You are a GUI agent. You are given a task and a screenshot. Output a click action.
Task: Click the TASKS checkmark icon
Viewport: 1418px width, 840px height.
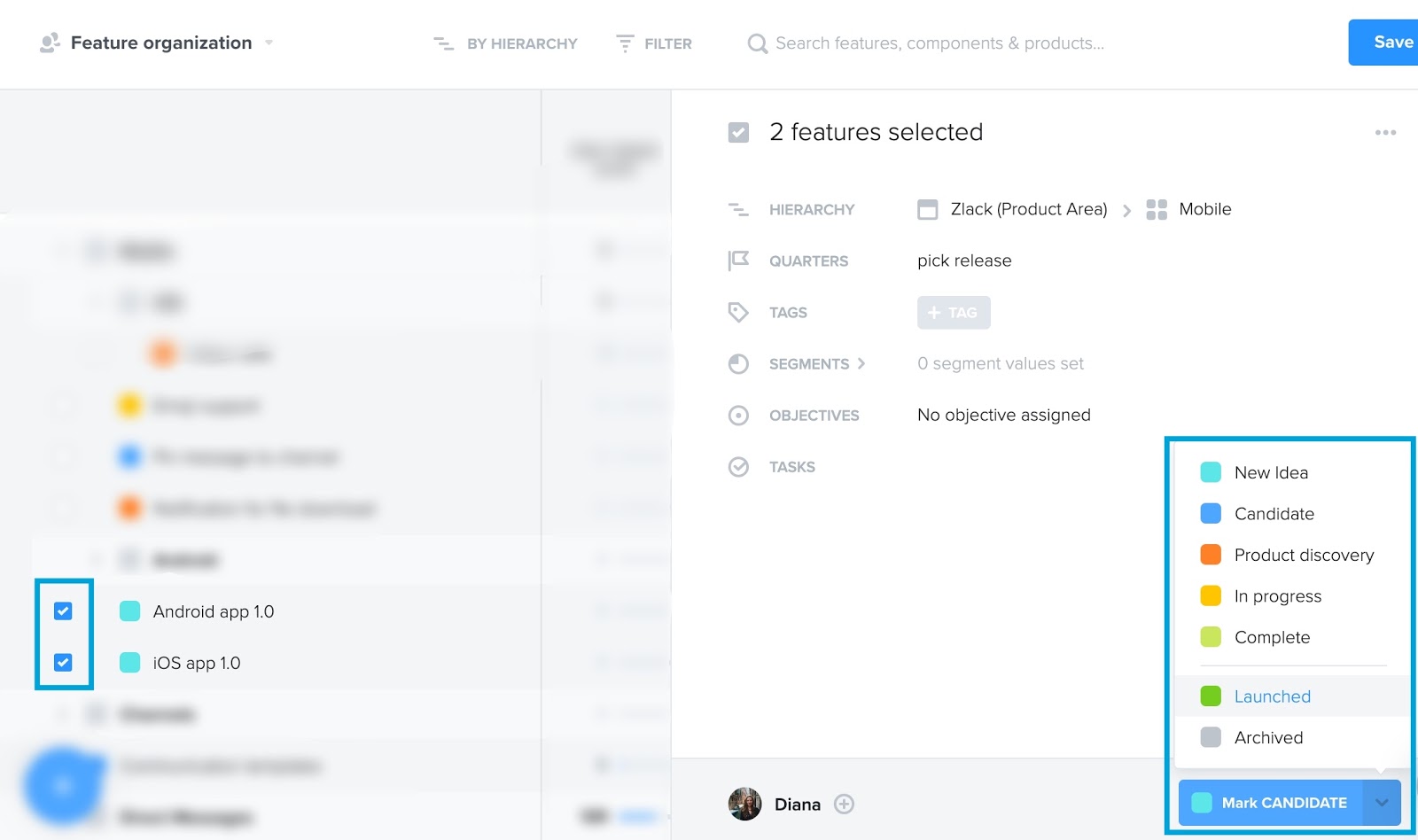coord(738,466)
